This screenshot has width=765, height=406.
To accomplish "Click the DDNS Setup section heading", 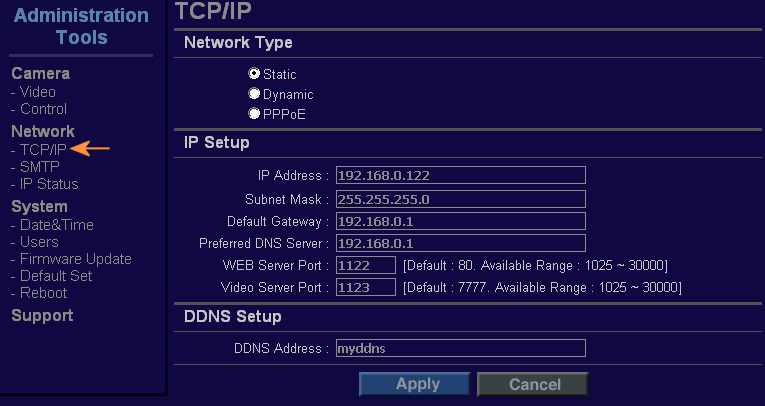I will click(233, 317).
